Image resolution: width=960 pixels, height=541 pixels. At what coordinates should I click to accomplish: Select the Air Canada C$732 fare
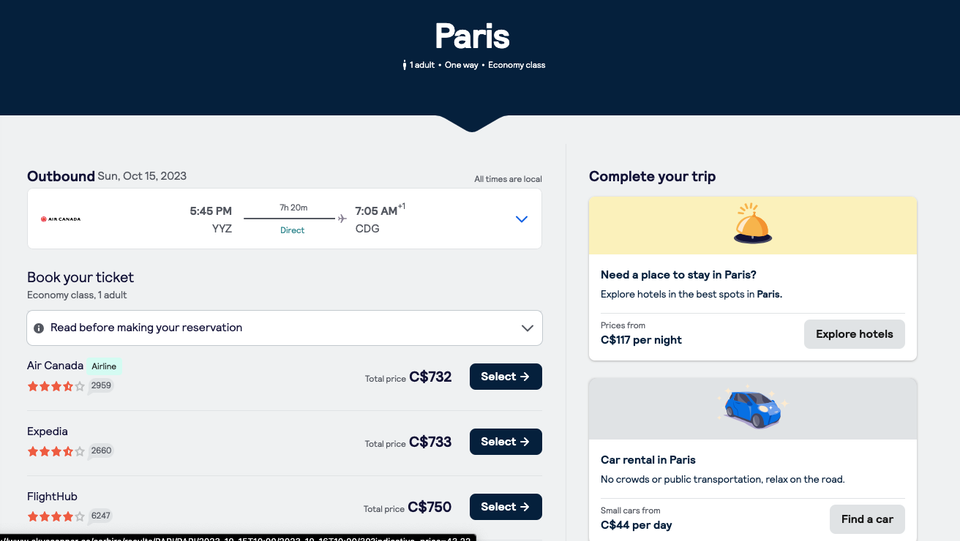[x=505, y=377]
